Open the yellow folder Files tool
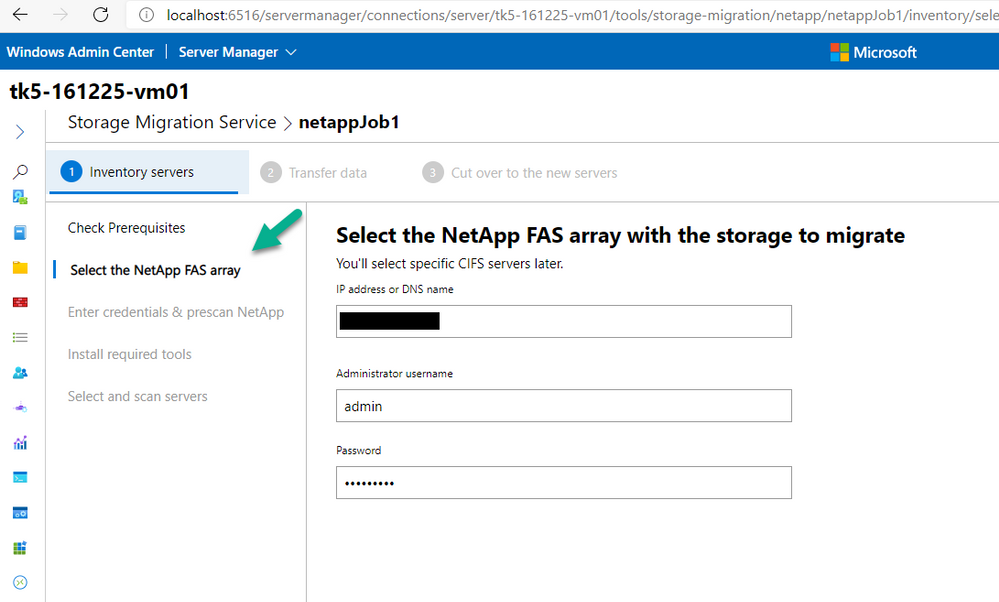This screenshot has width=999, height=602. pos(20,268)
